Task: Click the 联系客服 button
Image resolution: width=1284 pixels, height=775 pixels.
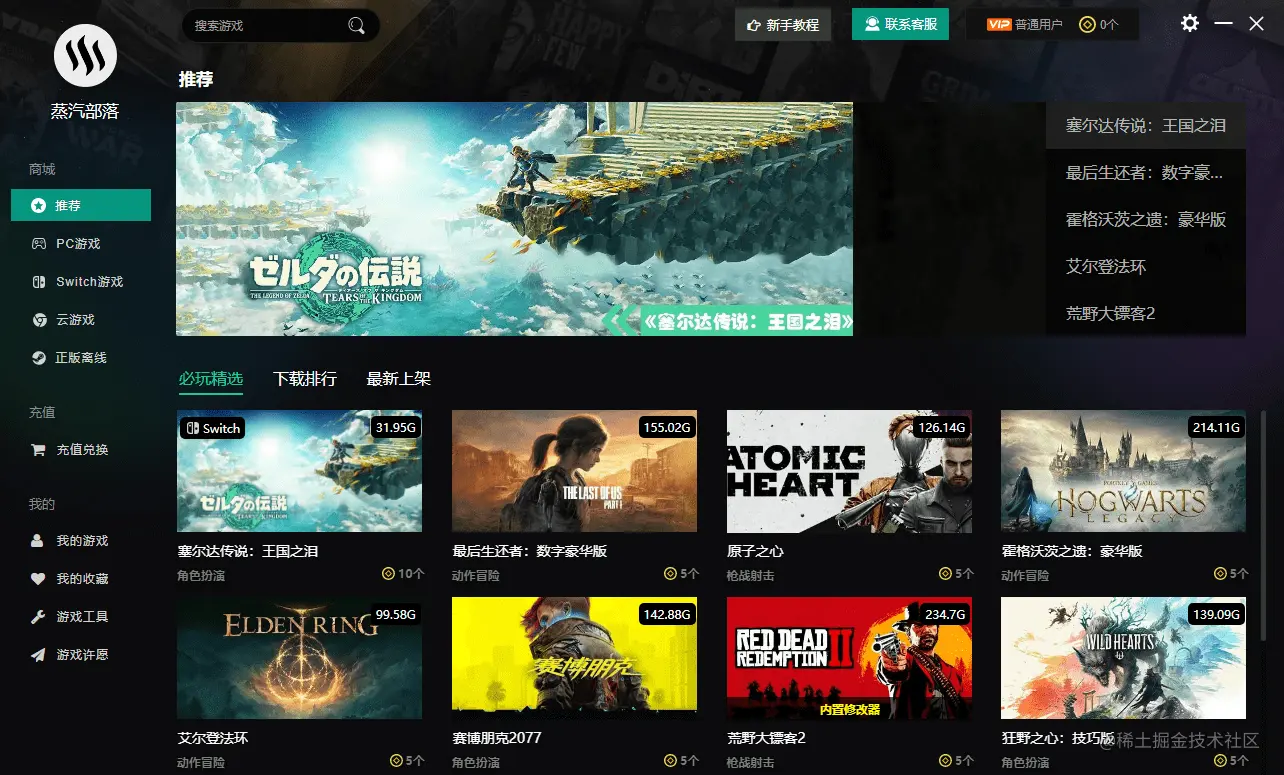Action: (x=900, y=24)
